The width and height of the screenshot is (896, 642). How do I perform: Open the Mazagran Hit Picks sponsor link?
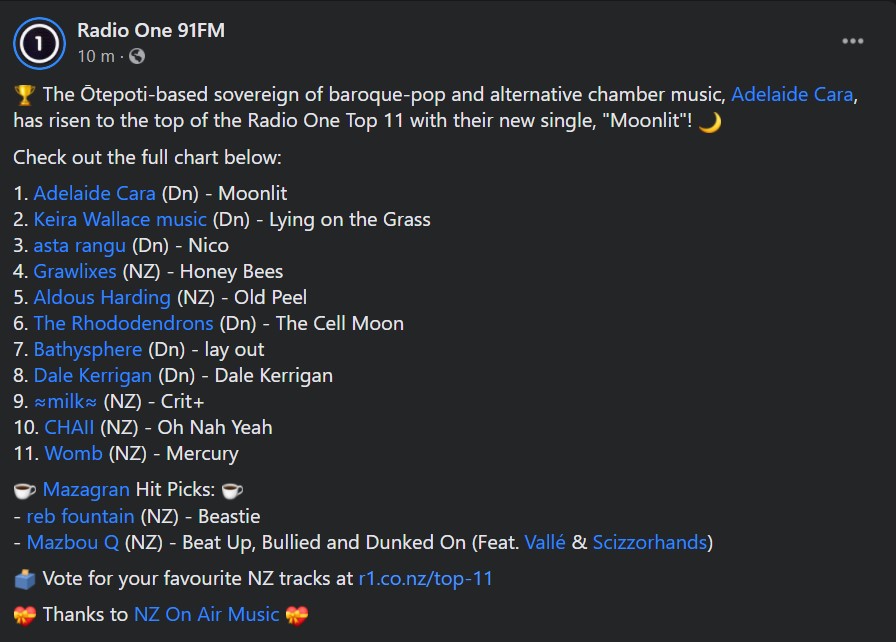coord(86,490)
